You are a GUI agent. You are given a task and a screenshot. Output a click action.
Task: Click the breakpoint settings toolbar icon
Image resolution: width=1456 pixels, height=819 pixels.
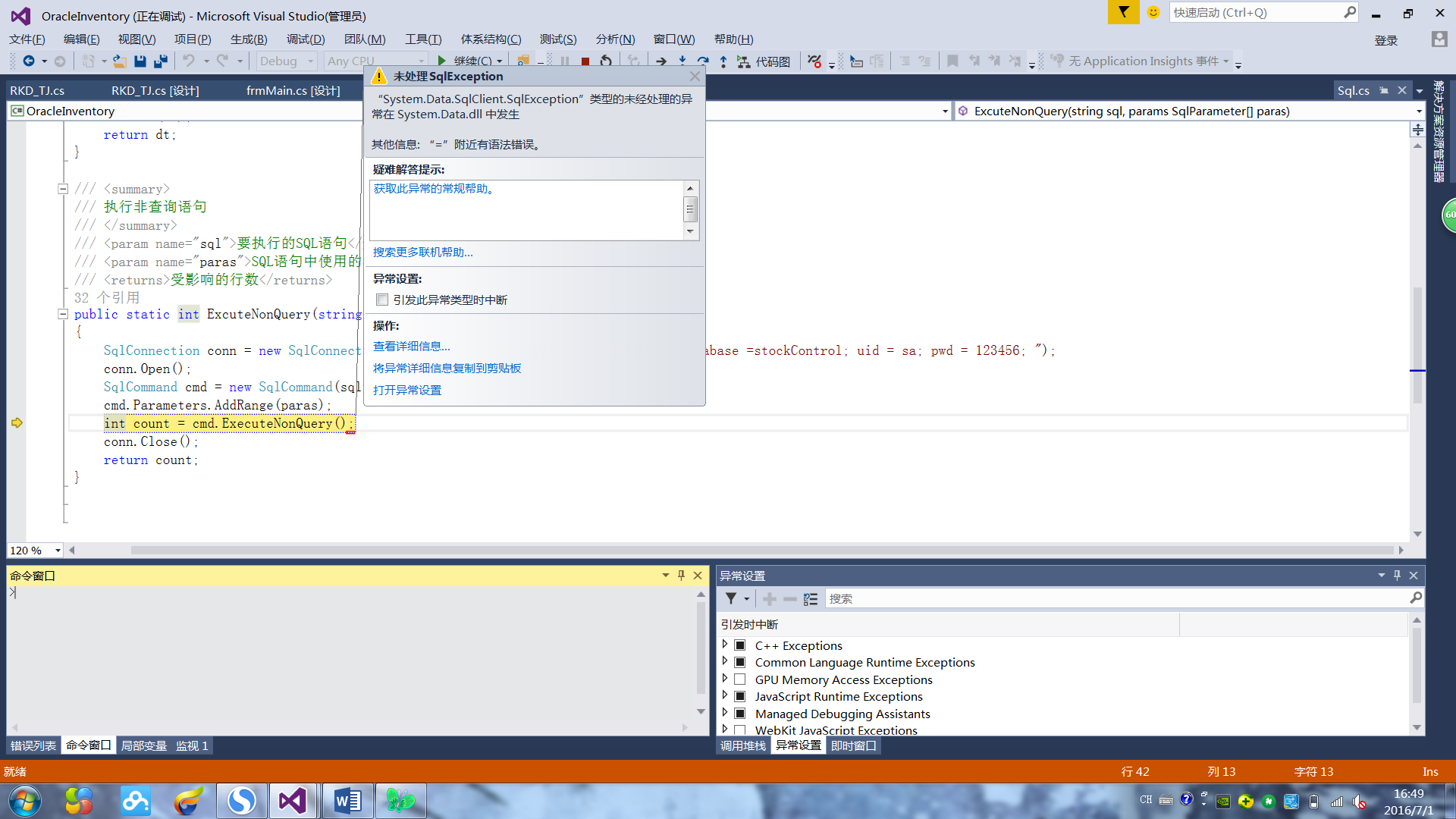814,61
